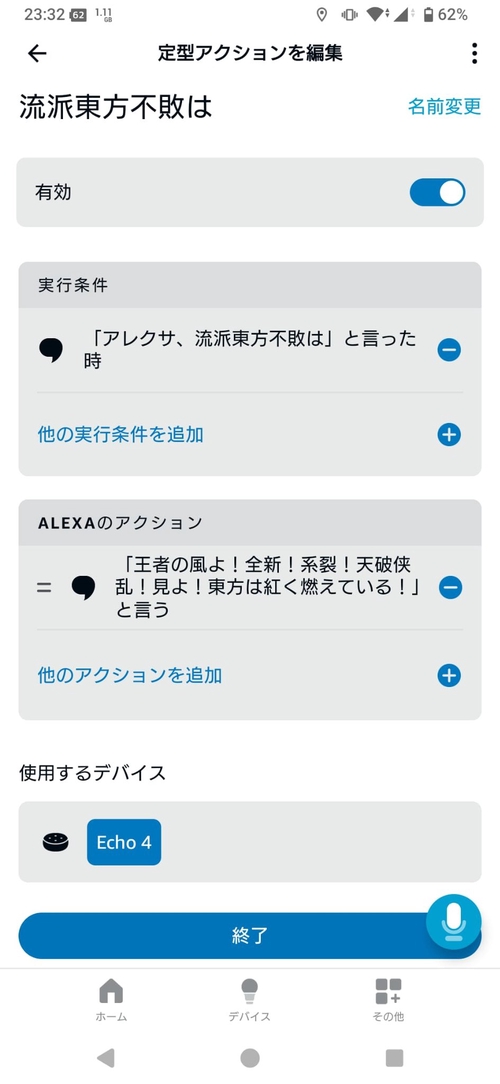This screenshot has height=1084, width=500.
Task: Select the Echo 4 device chip
Action: 124,842
